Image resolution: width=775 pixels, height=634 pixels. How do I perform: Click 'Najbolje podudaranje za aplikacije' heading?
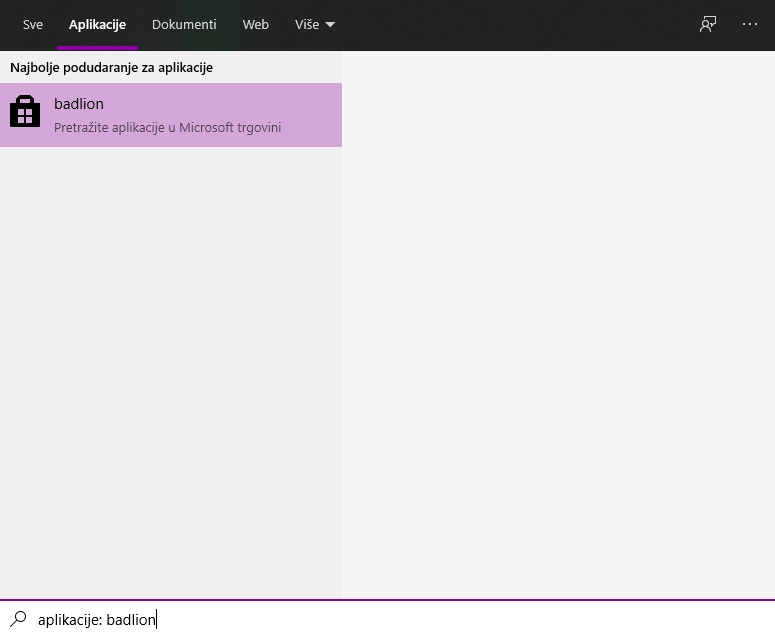point(111,68)
